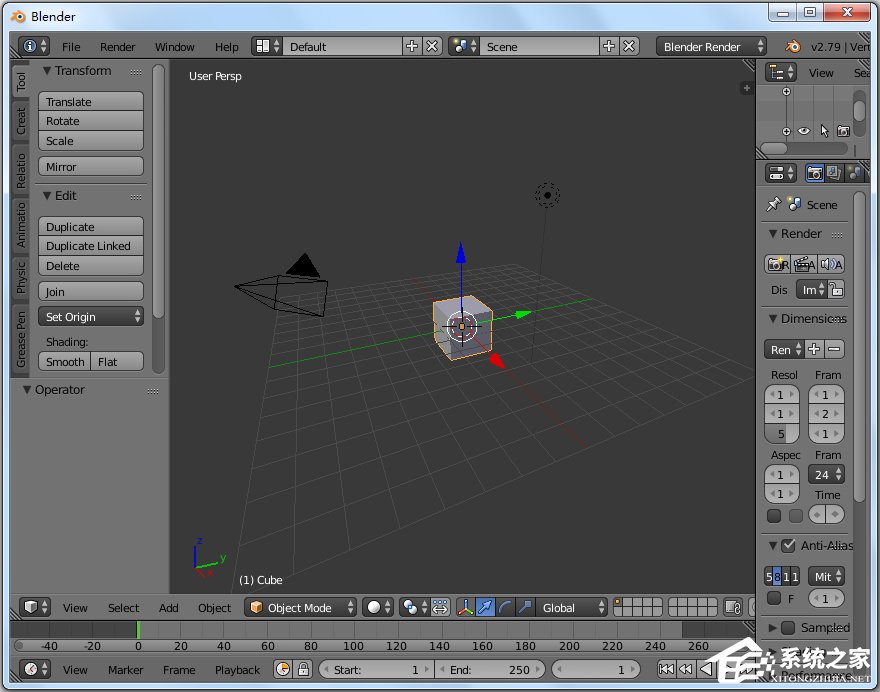Click the play audio speaker icon

[830, 264]
